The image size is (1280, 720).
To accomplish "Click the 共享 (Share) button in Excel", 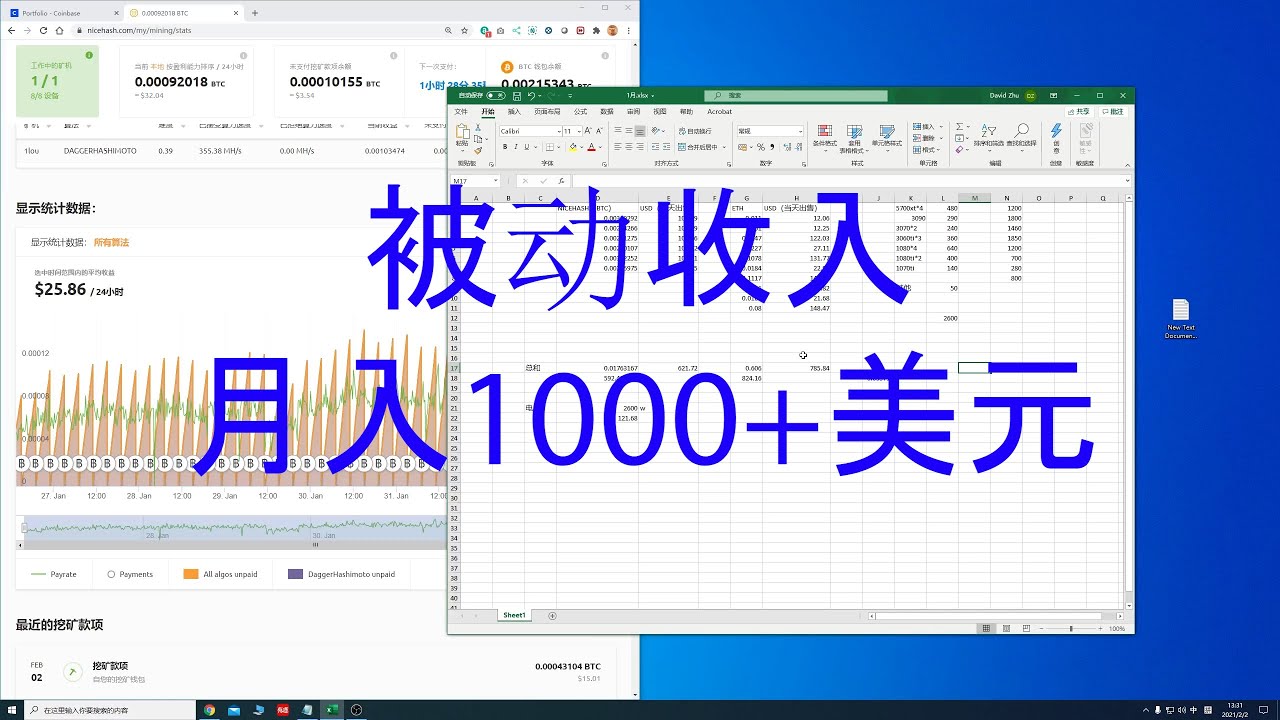I will (x=1080, y=112).
